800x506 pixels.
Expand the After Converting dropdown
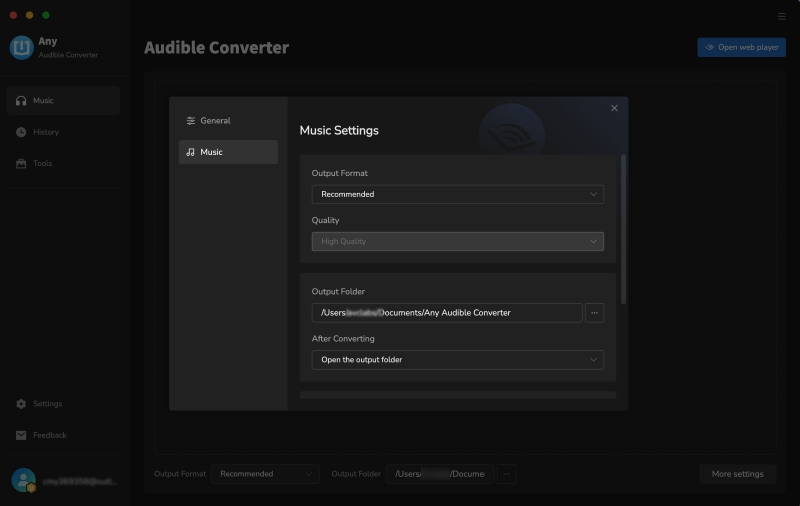pyautogui.click(x=458, y=360)
